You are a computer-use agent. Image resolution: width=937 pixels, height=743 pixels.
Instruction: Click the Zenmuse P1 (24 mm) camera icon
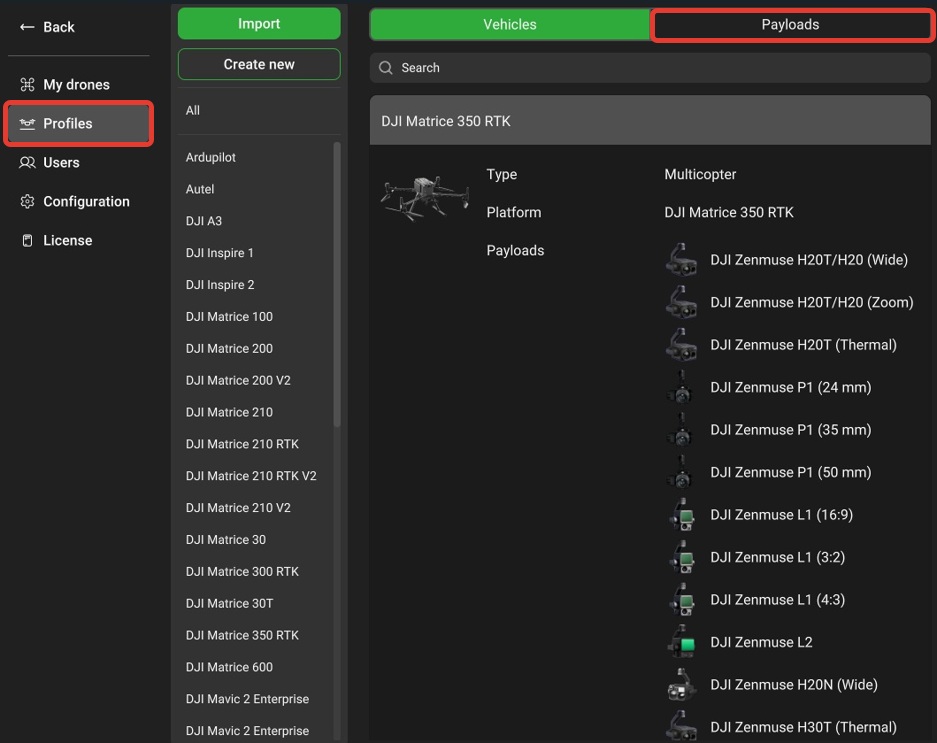(682, 387)
